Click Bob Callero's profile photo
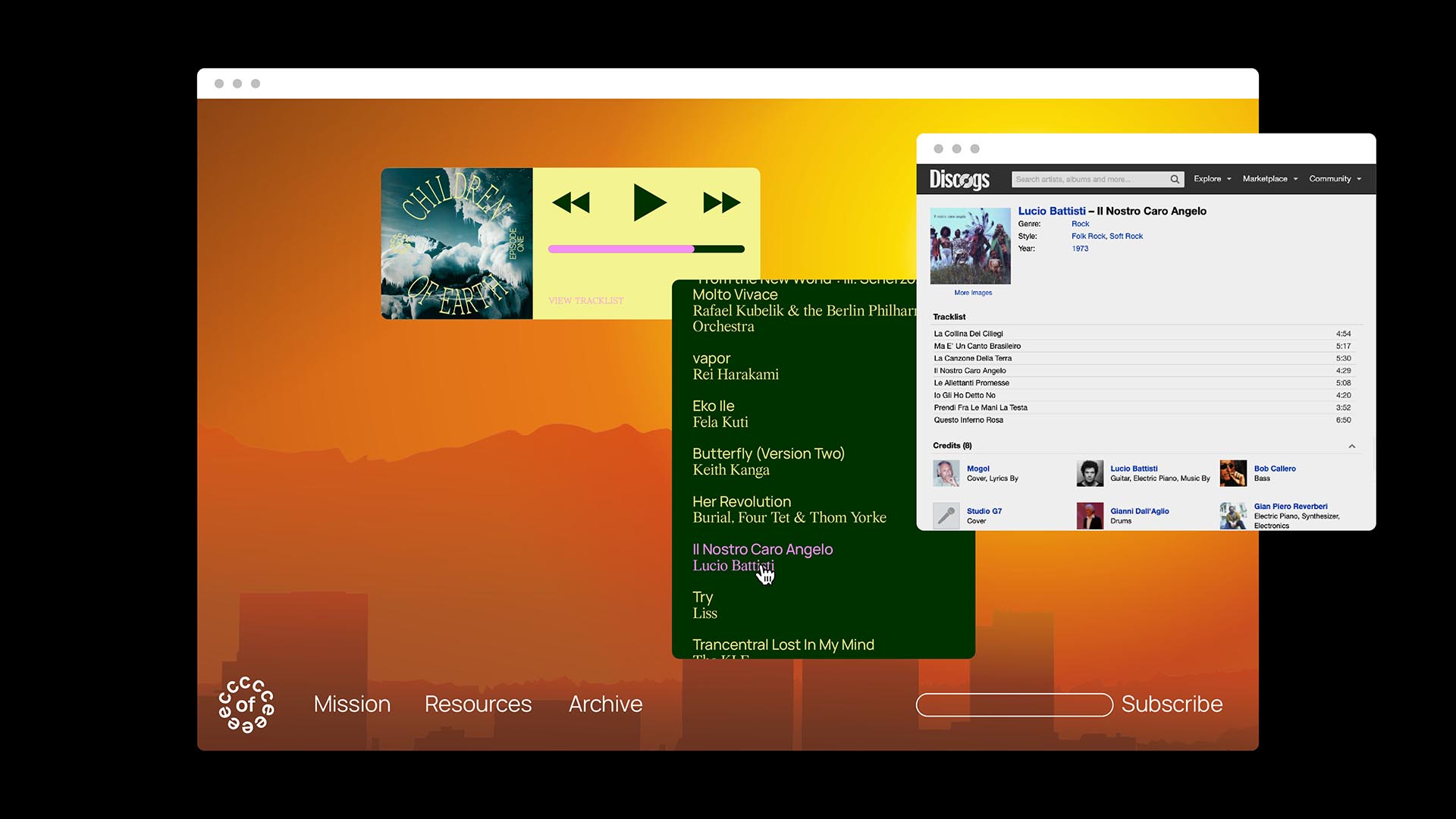Viewport: 1456px width, 819px height. 1233,473
